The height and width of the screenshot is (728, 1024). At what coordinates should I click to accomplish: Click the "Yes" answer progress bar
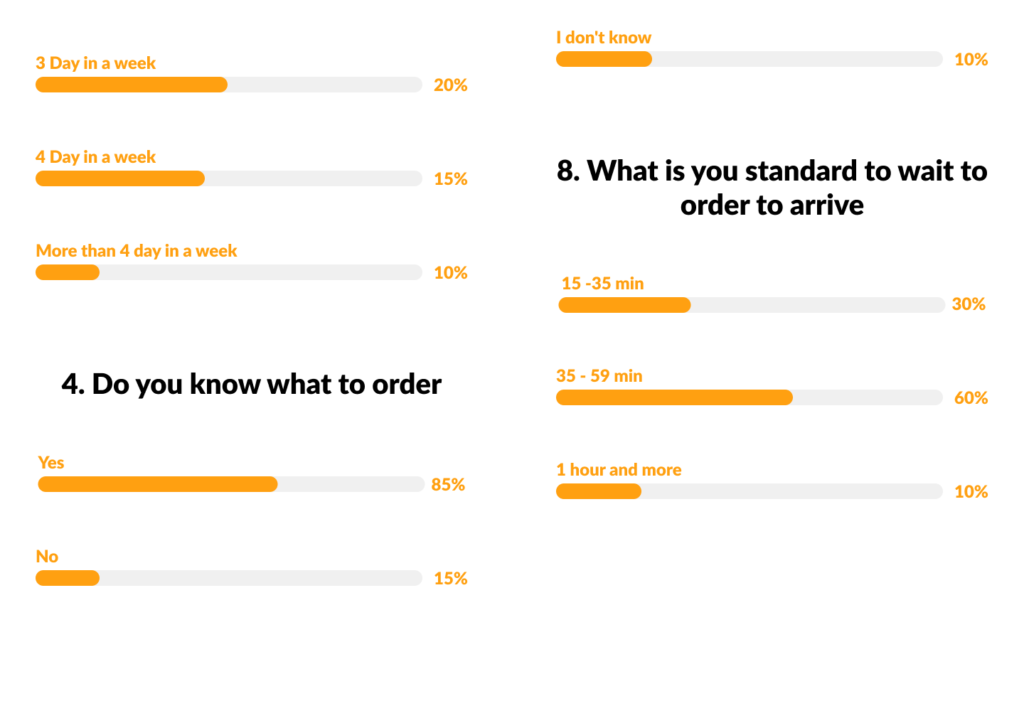point(231,484)
